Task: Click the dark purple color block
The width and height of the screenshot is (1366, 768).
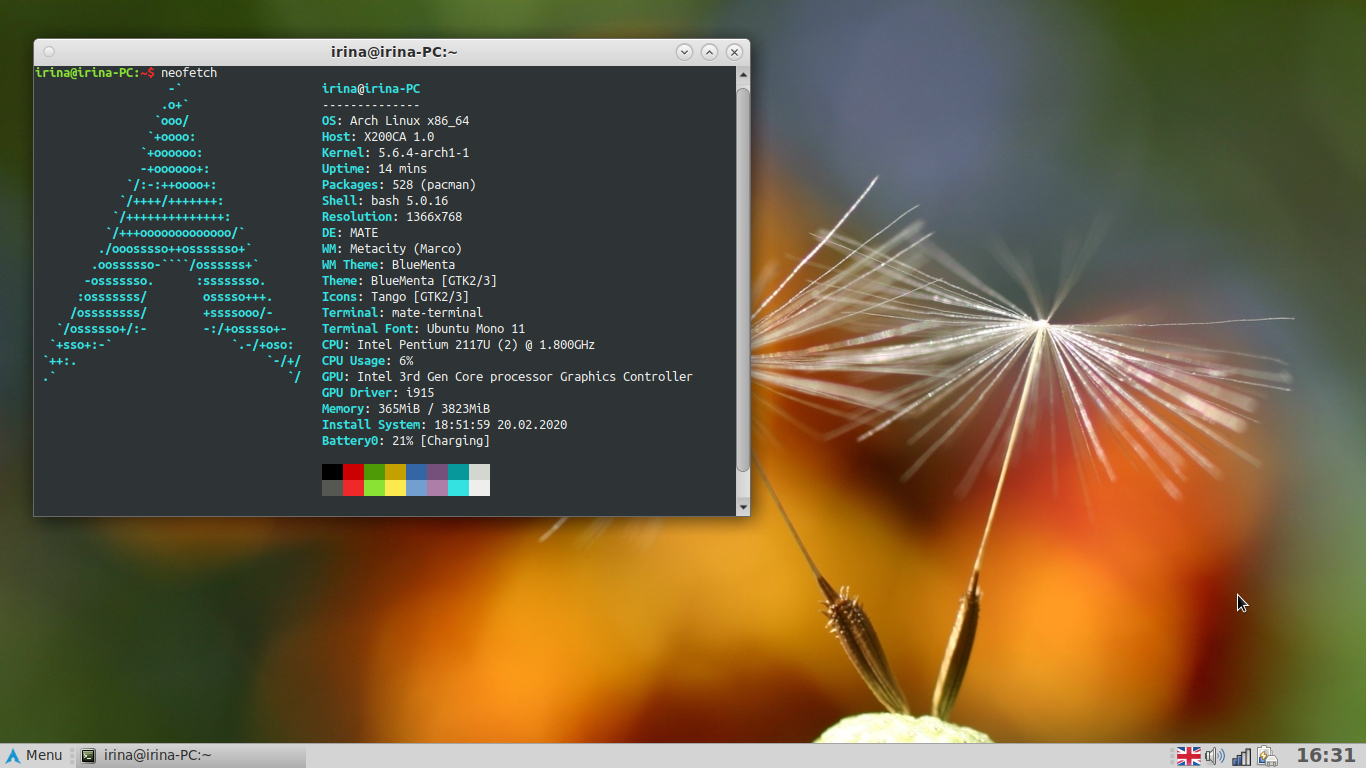Action: (x=437, y=472)
